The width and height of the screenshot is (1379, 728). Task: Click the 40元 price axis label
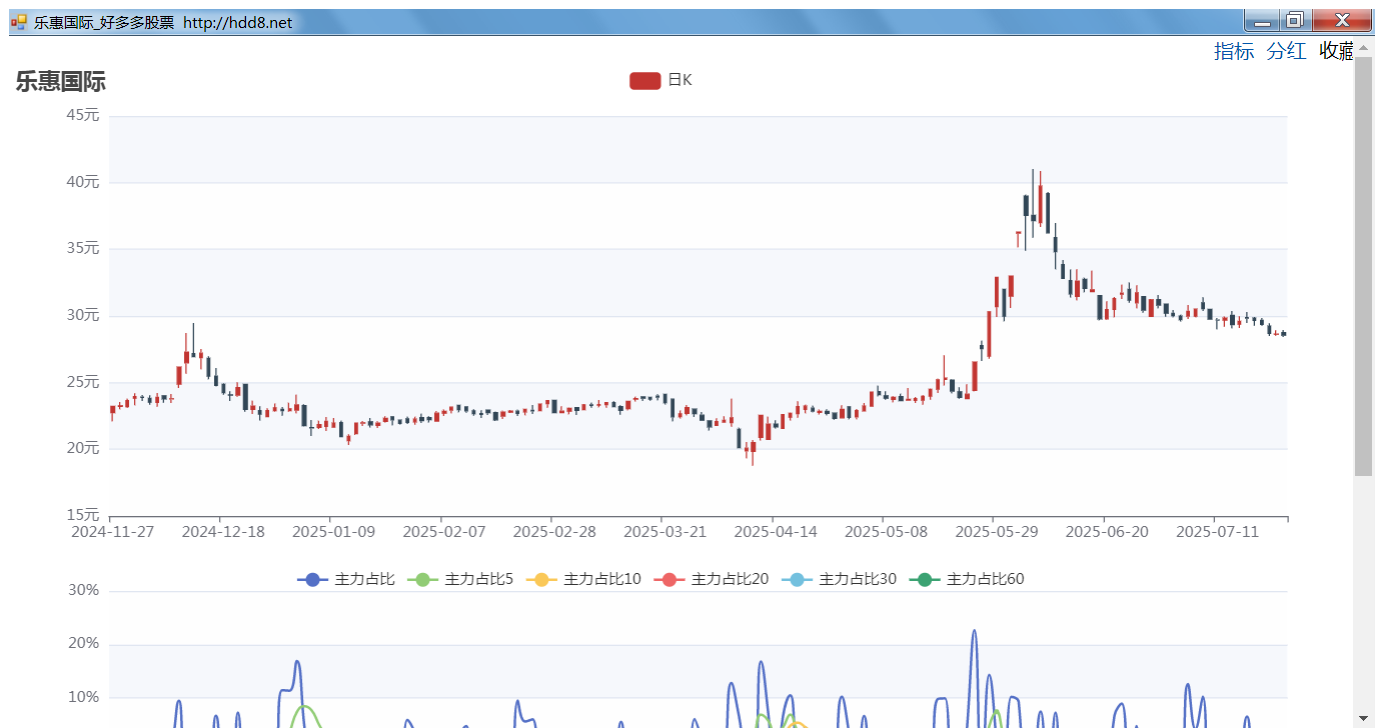coord(83,182)
